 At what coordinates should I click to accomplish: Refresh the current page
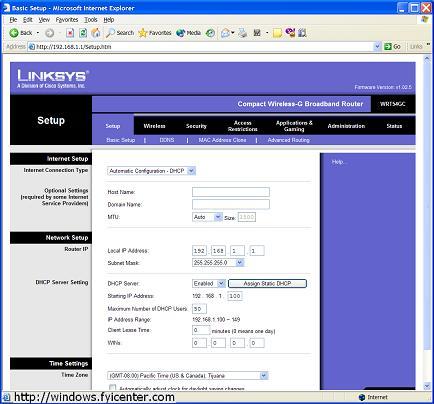(x=83, y=33)
